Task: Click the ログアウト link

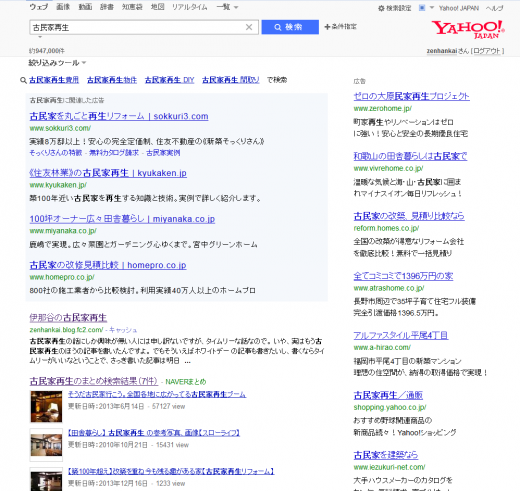Action: tap(487, 51)
